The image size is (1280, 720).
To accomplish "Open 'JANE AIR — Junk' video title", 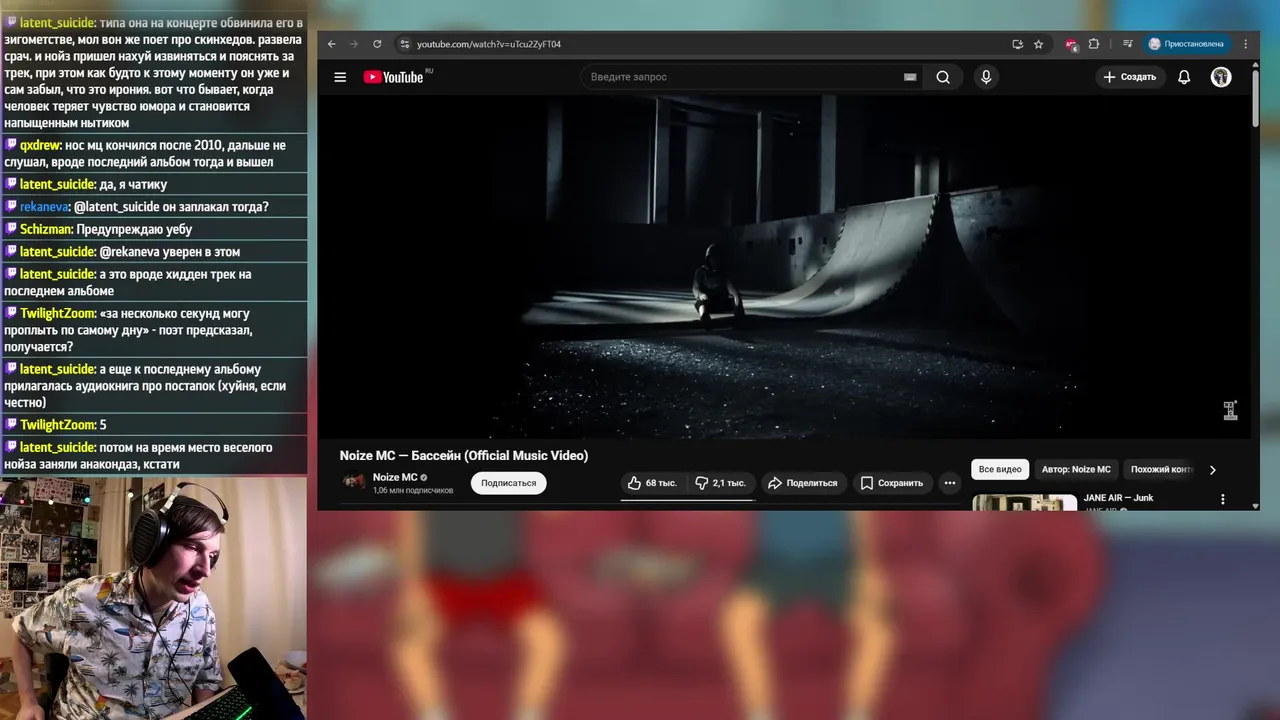I will click(1118, 498).
